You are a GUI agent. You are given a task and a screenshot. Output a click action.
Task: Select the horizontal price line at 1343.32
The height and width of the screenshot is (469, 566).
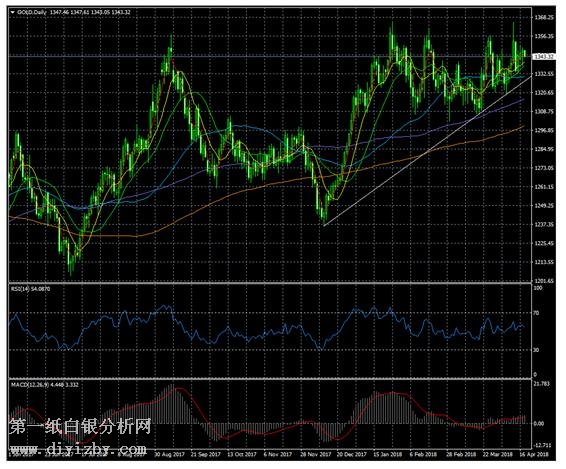point(270,56)
